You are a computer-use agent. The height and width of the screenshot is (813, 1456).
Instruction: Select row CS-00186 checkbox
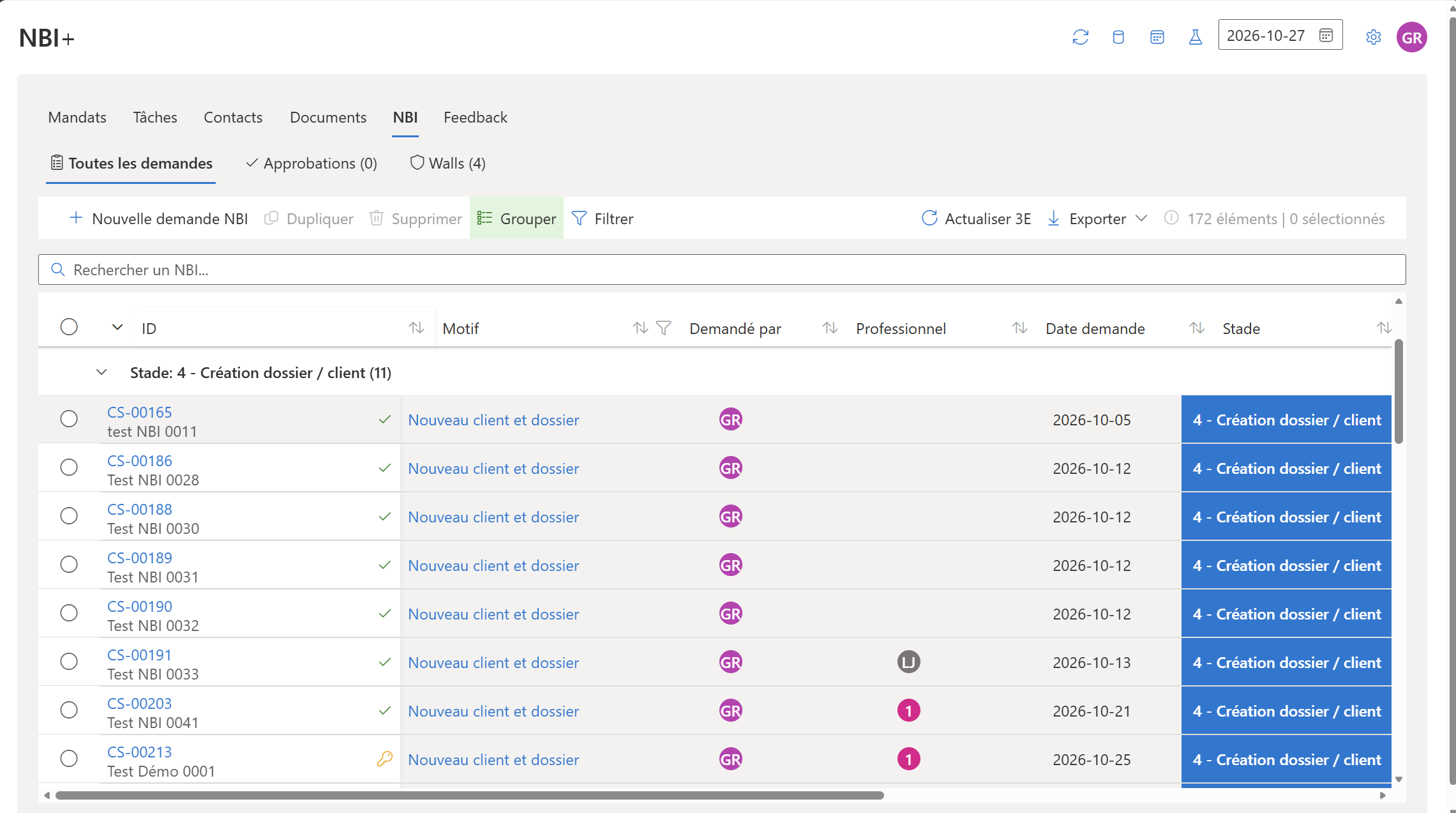tap(69, 467)
